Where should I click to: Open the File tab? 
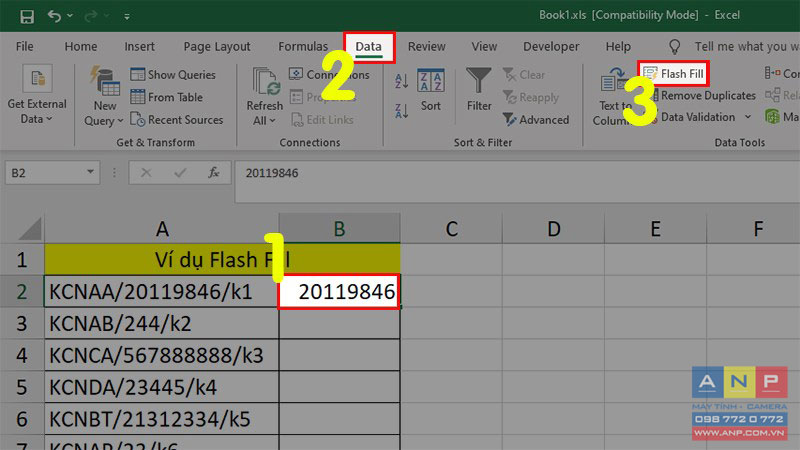[x=24, y=46]
